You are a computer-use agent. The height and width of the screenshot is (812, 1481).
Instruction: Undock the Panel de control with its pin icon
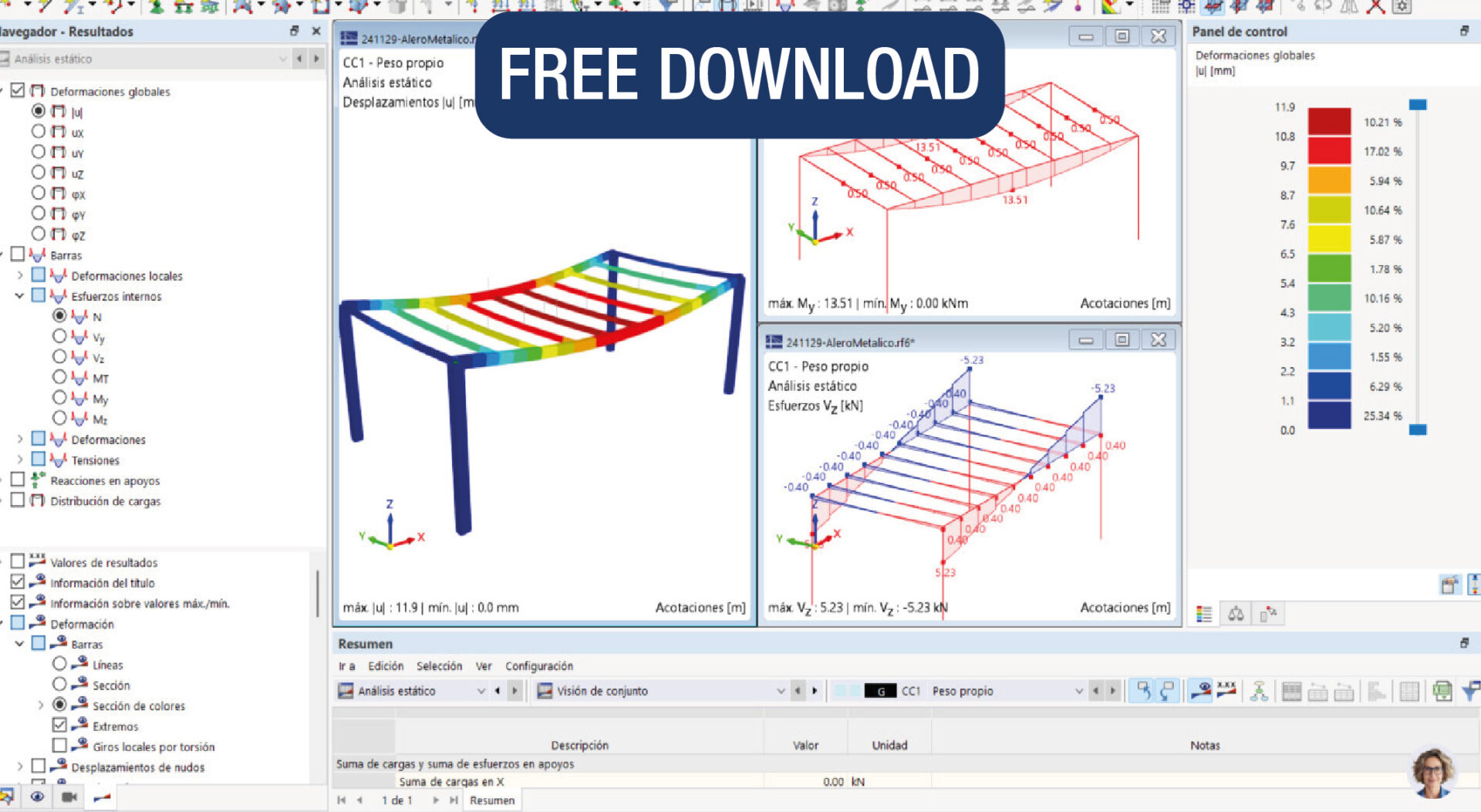coord(1464,32)
